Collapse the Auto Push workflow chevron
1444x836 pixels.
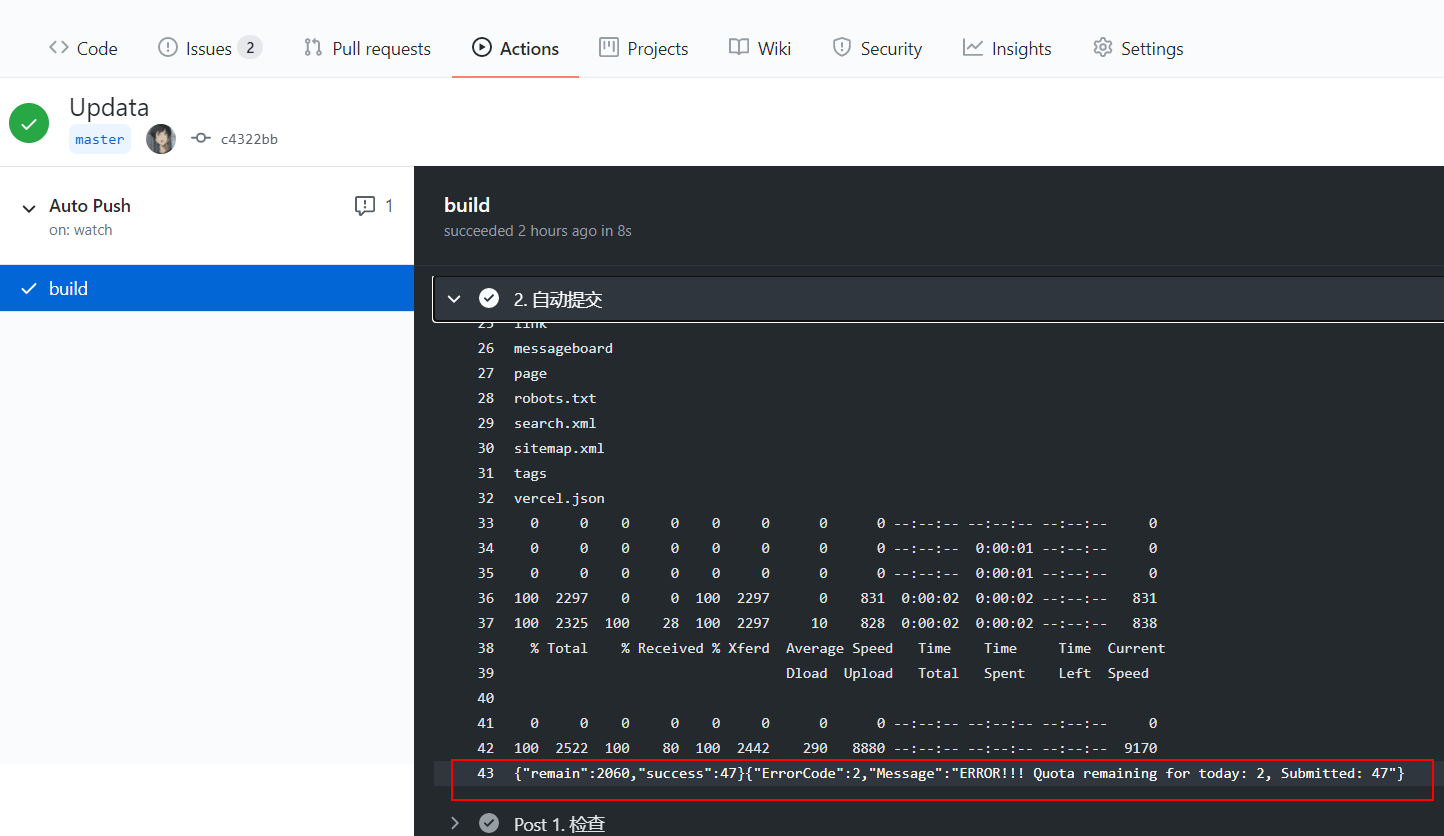click(28, 207)
